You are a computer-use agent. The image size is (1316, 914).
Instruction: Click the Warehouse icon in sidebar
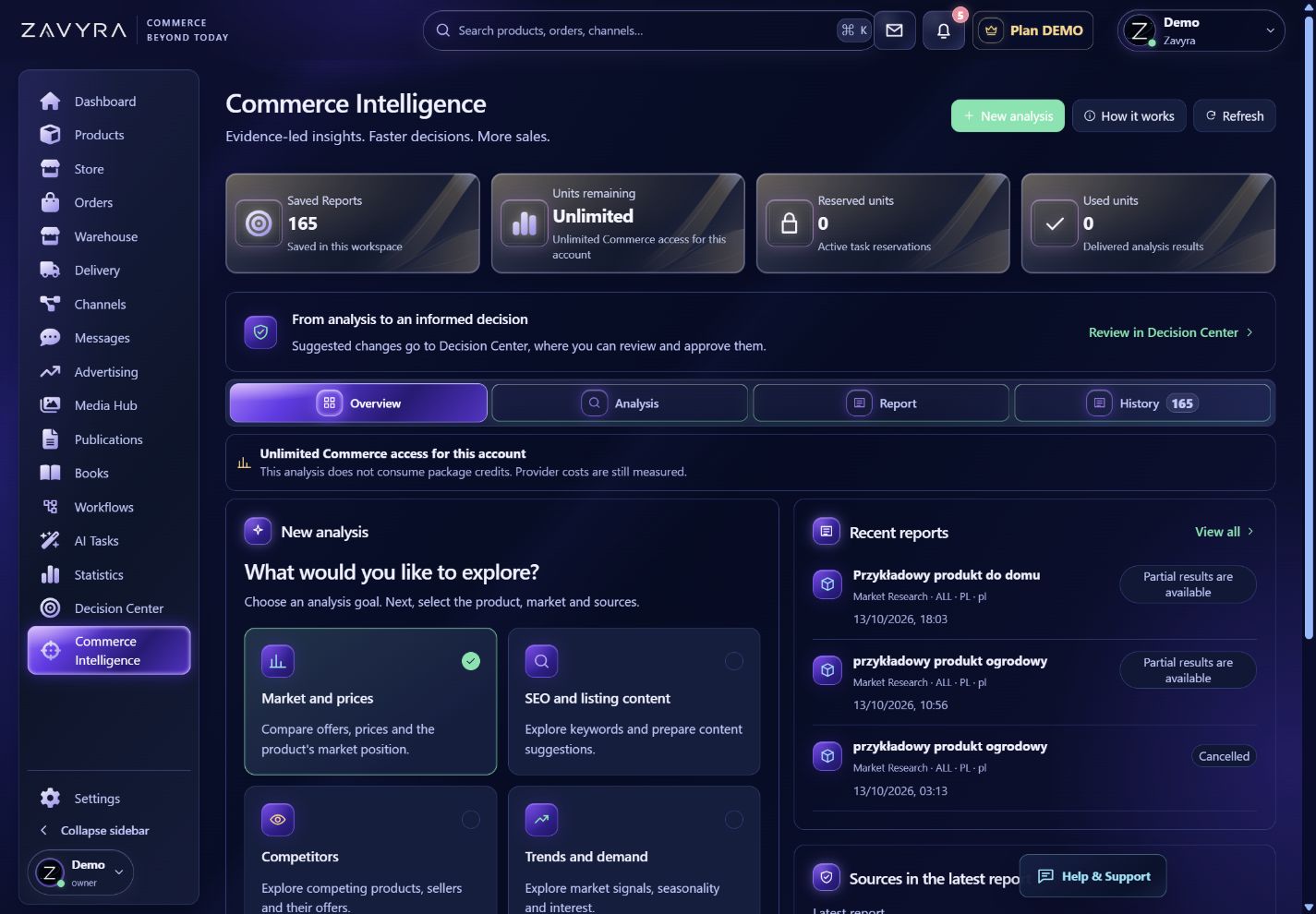tap(50, 236)
